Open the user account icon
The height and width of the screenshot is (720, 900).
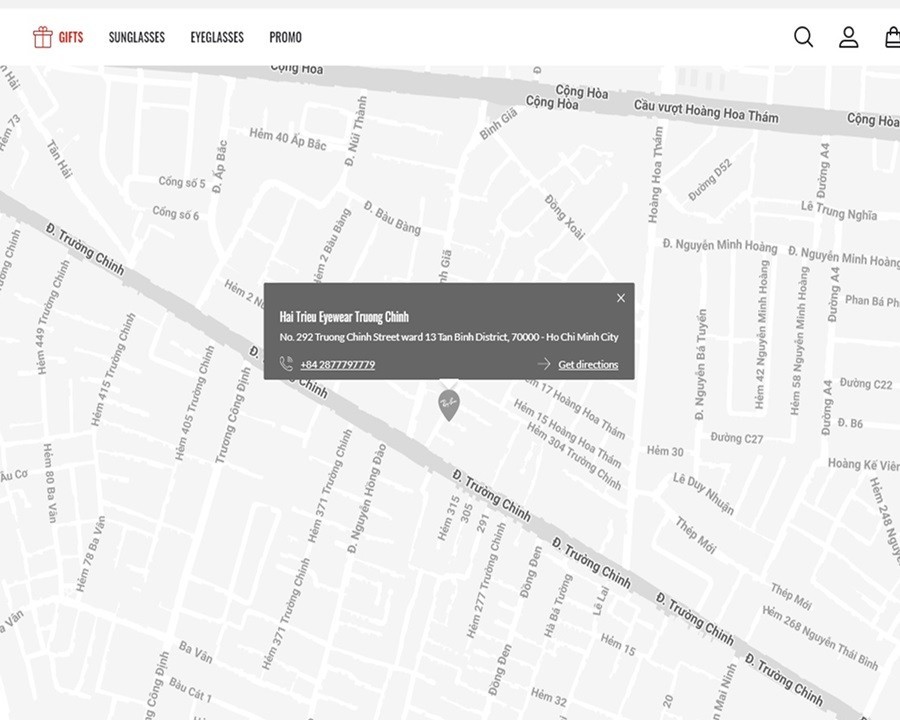point(848,37)
